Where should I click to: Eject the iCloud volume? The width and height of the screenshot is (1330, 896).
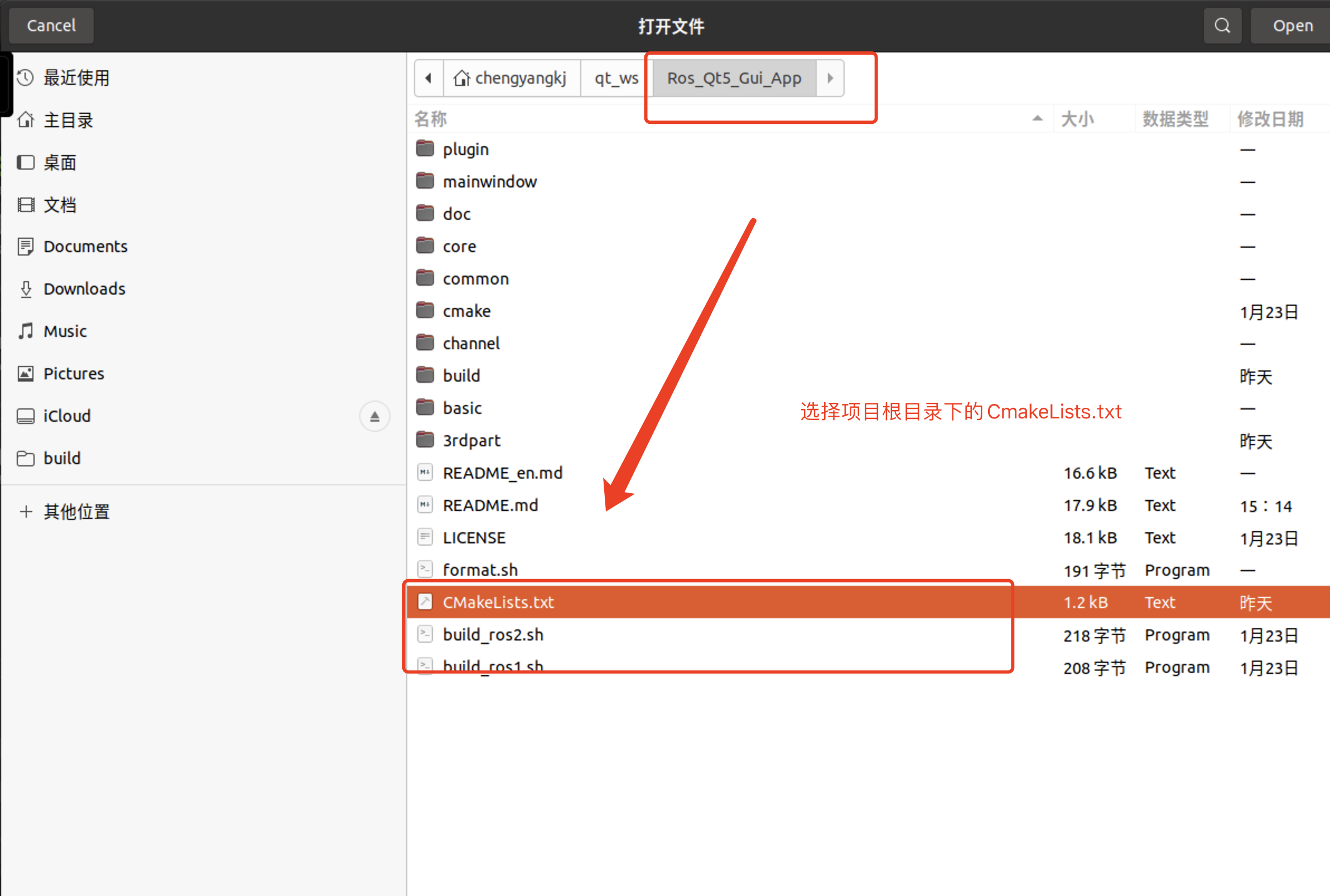[374, 416]
